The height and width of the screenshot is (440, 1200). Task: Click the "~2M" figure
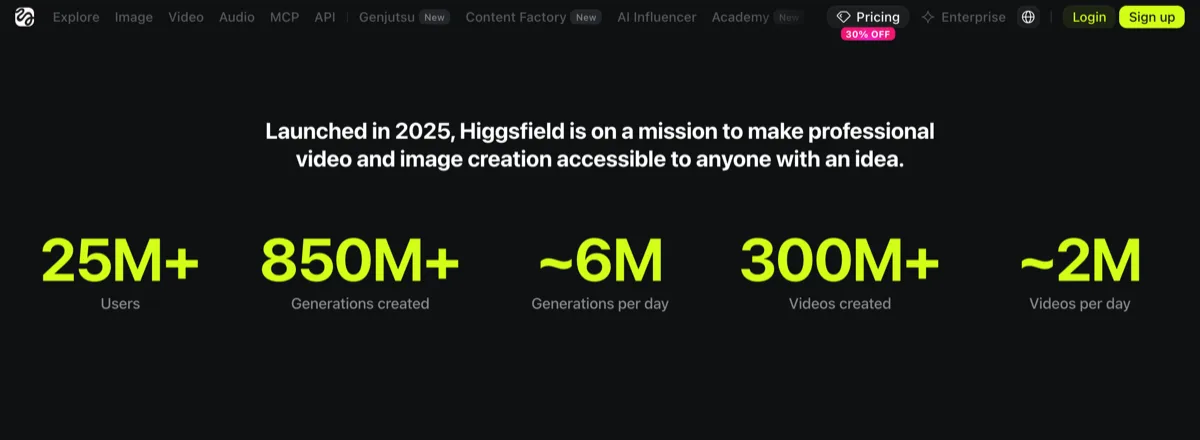click(x=1080, y=261)
